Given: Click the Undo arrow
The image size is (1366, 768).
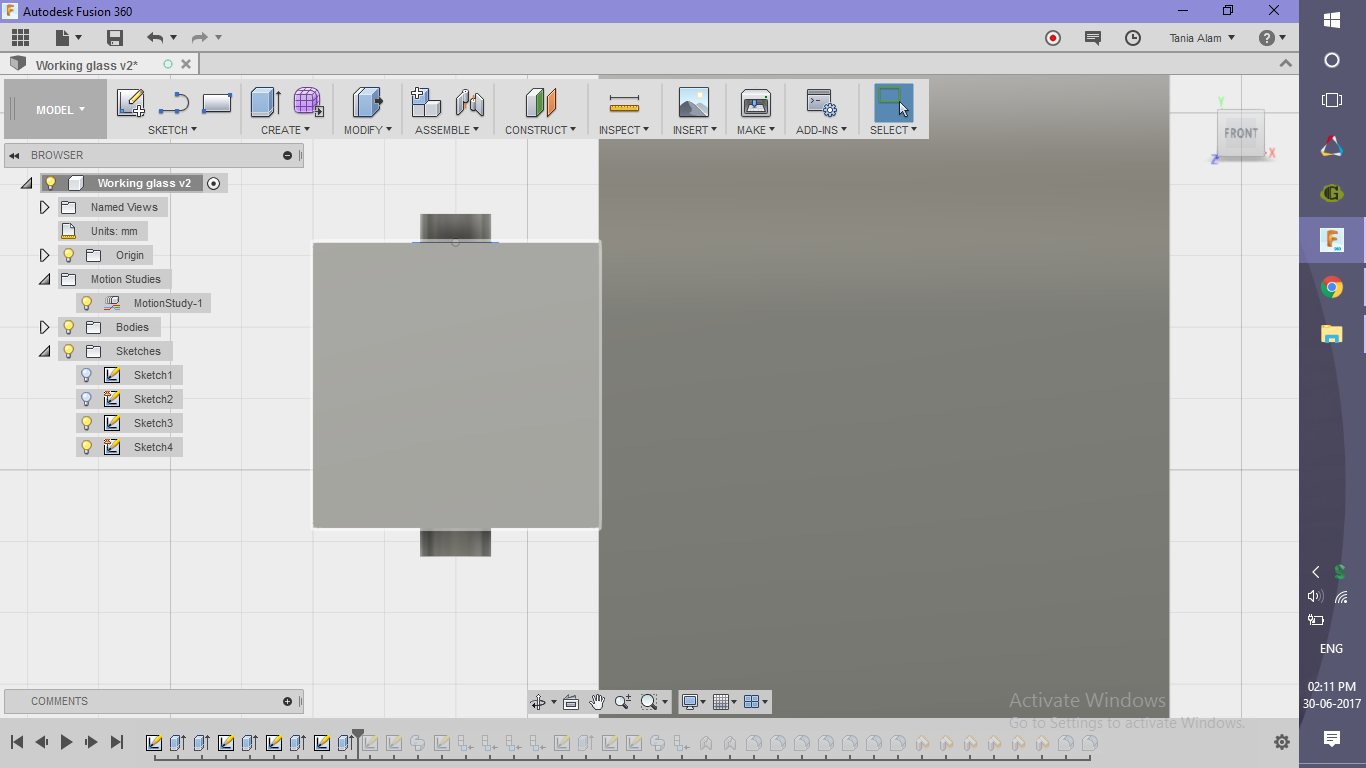Looking at the screenshot, I should click(x=154, y=38).
